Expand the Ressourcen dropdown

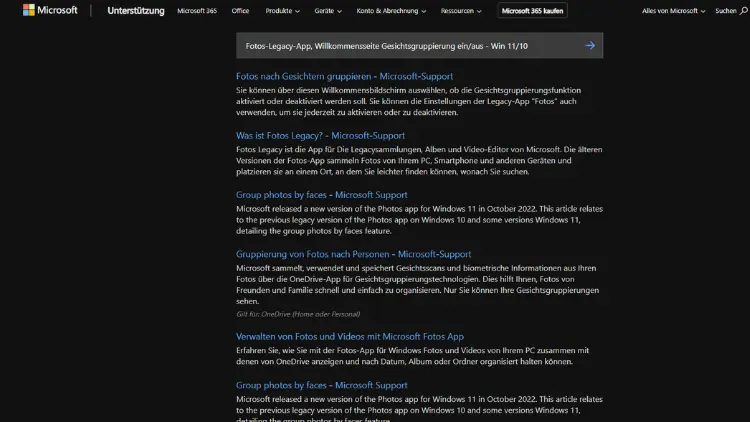(x=461, y=11)
